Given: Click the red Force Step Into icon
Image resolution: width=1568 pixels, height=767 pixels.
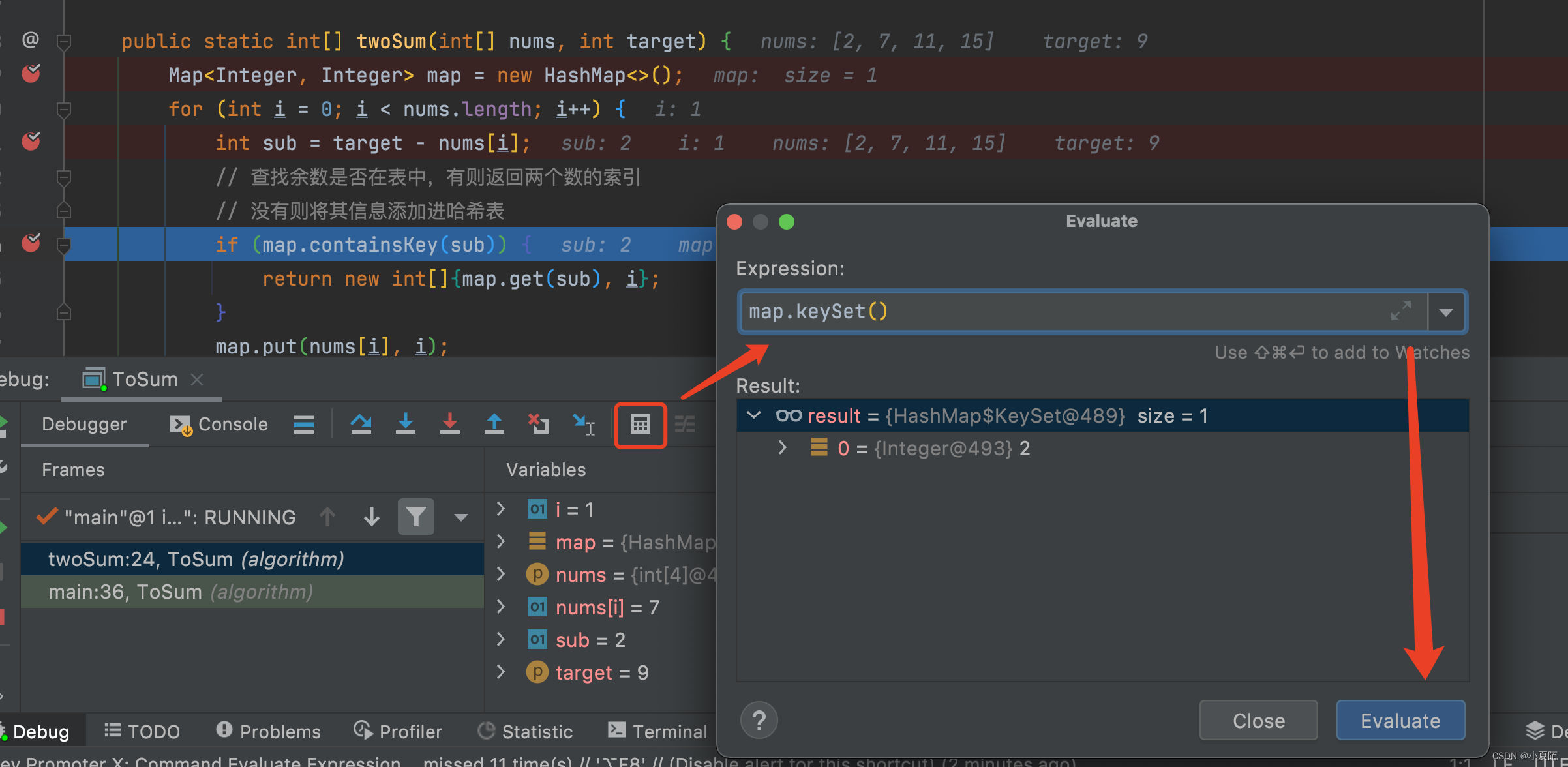Looking at the screenshot, I should (449, 425).
